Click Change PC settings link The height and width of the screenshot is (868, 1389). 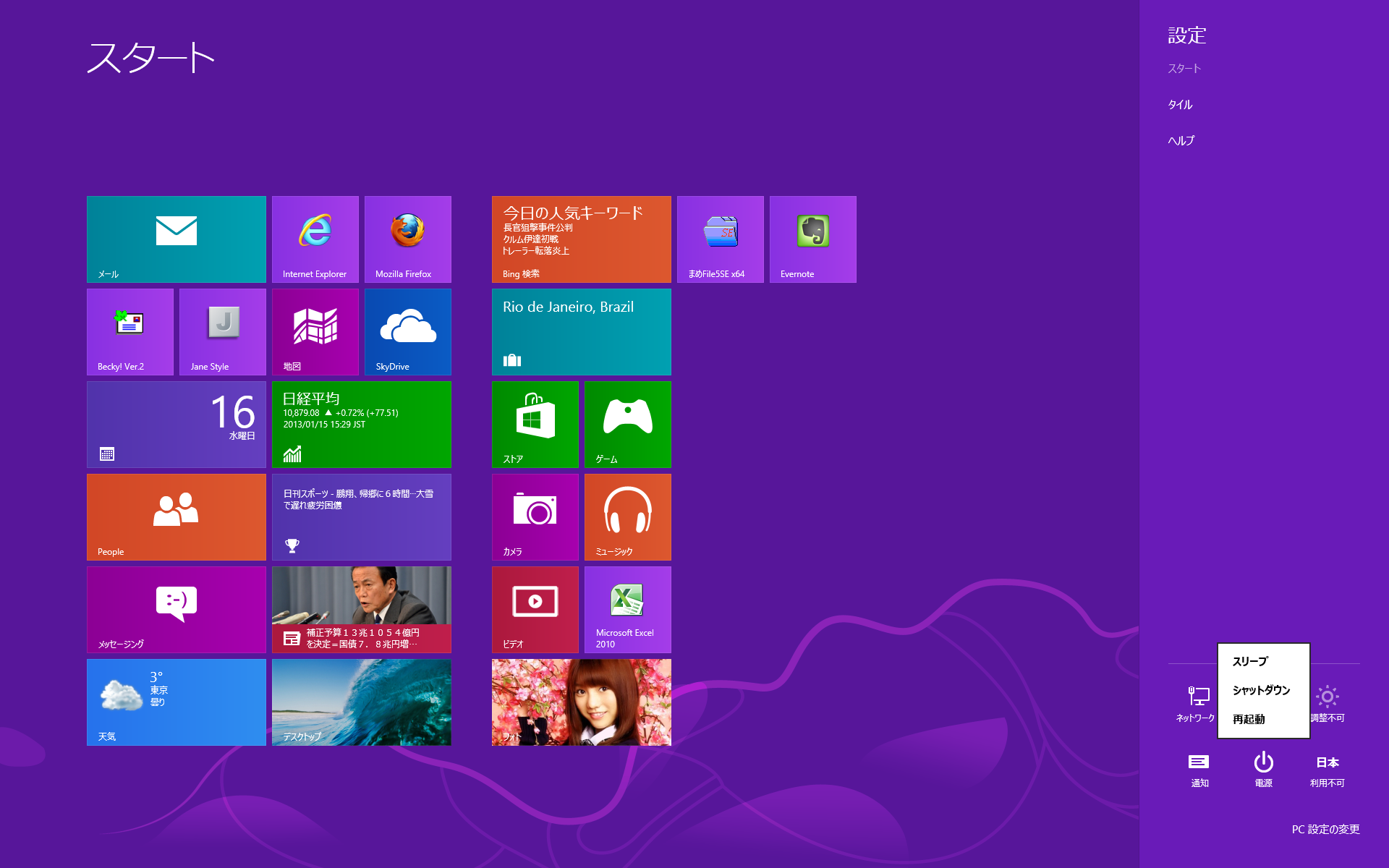[x=1325, y=829]
